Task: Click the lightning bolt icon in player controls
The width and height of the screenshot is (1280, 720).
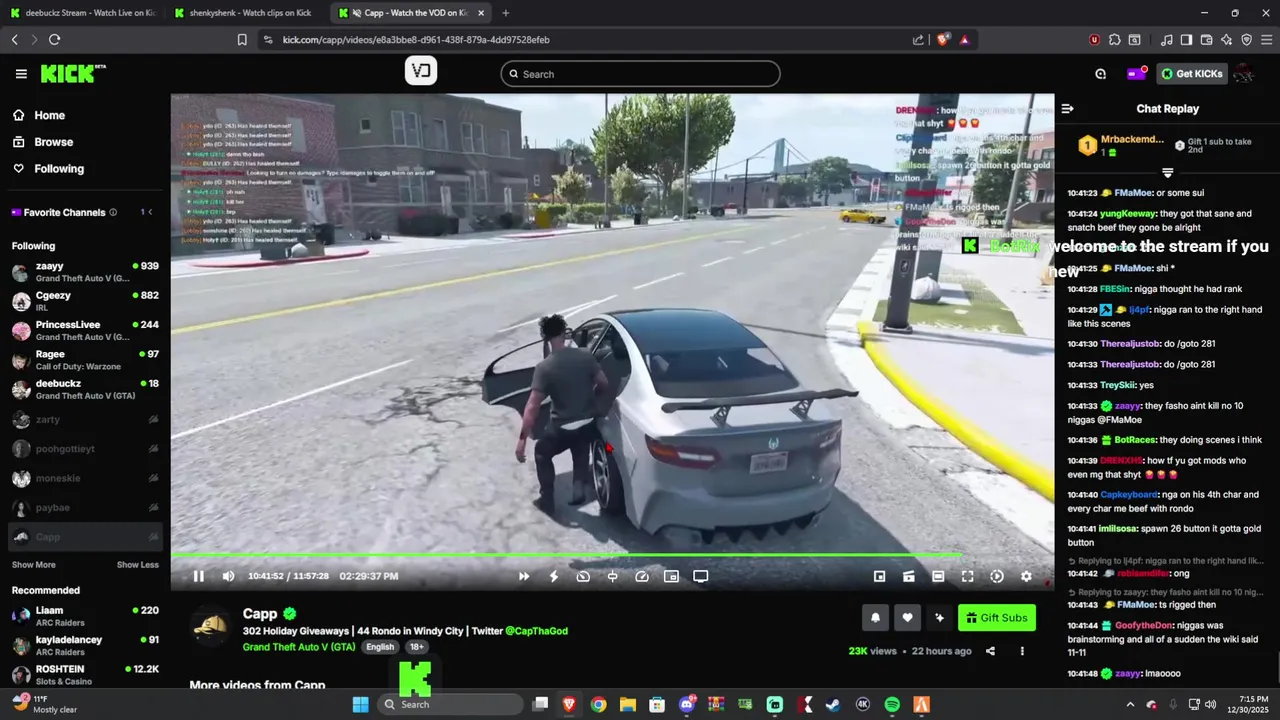Action: coord(554,576)
